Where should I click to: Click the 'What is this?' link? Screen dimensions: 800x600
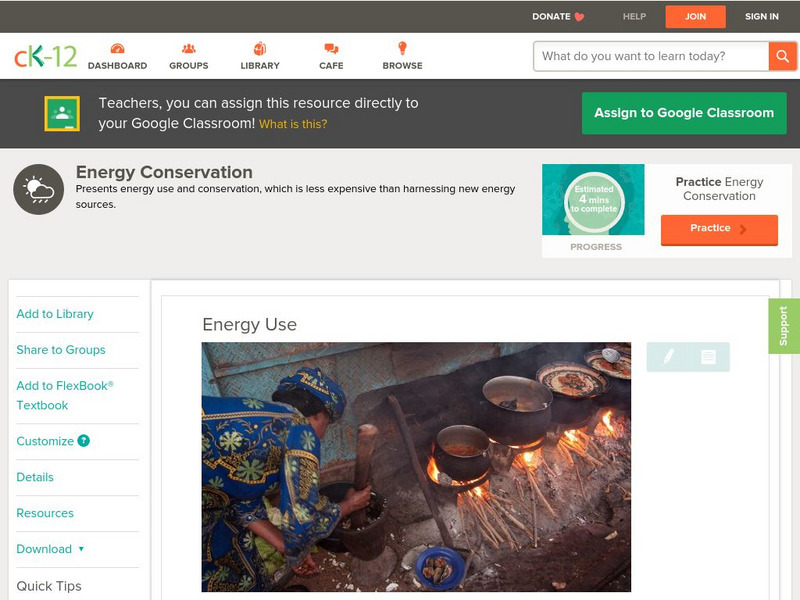(x=293, y=124)
